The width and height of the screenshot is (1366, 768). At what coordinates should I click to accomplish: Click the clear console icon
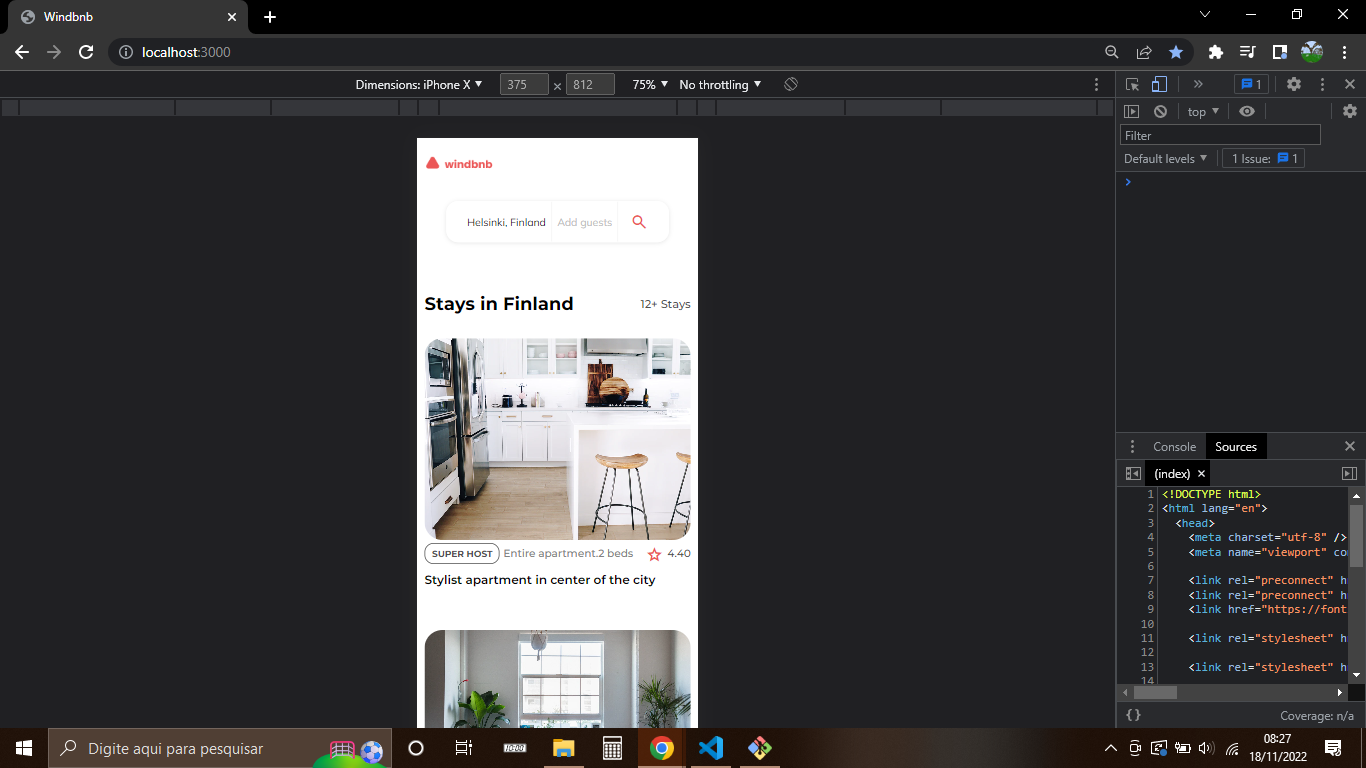click(1160, 111)
